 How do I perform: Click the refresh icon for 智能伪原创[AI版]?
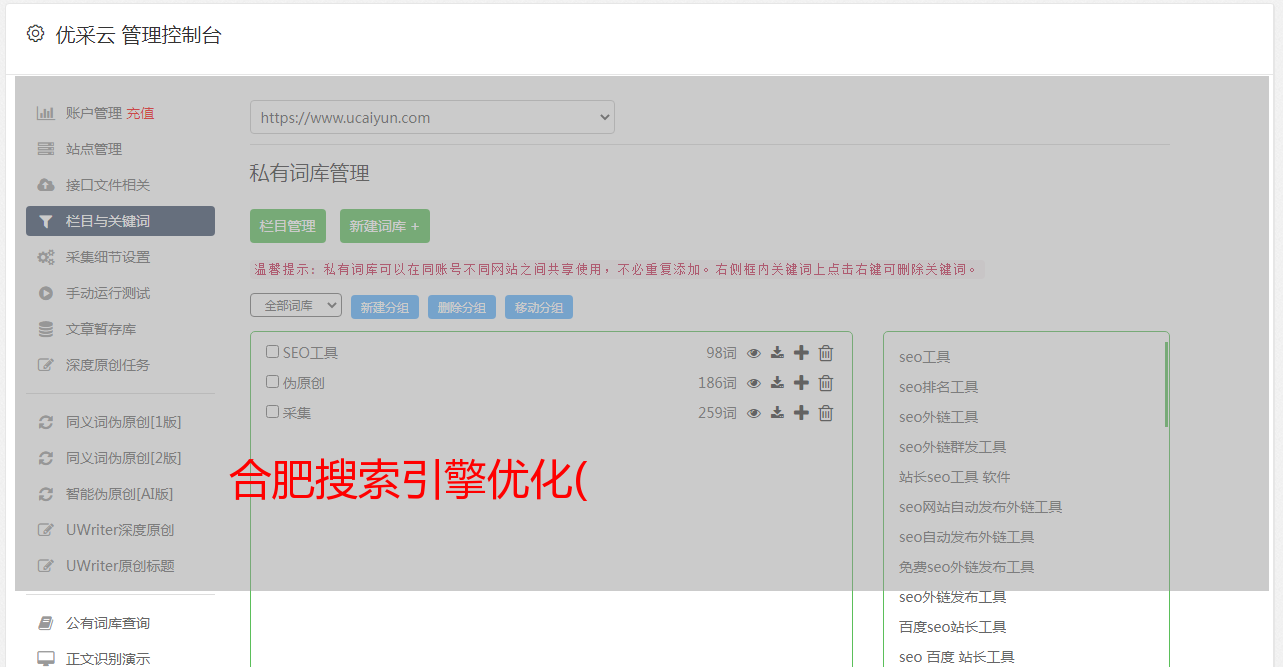click(x=45, y=494)
